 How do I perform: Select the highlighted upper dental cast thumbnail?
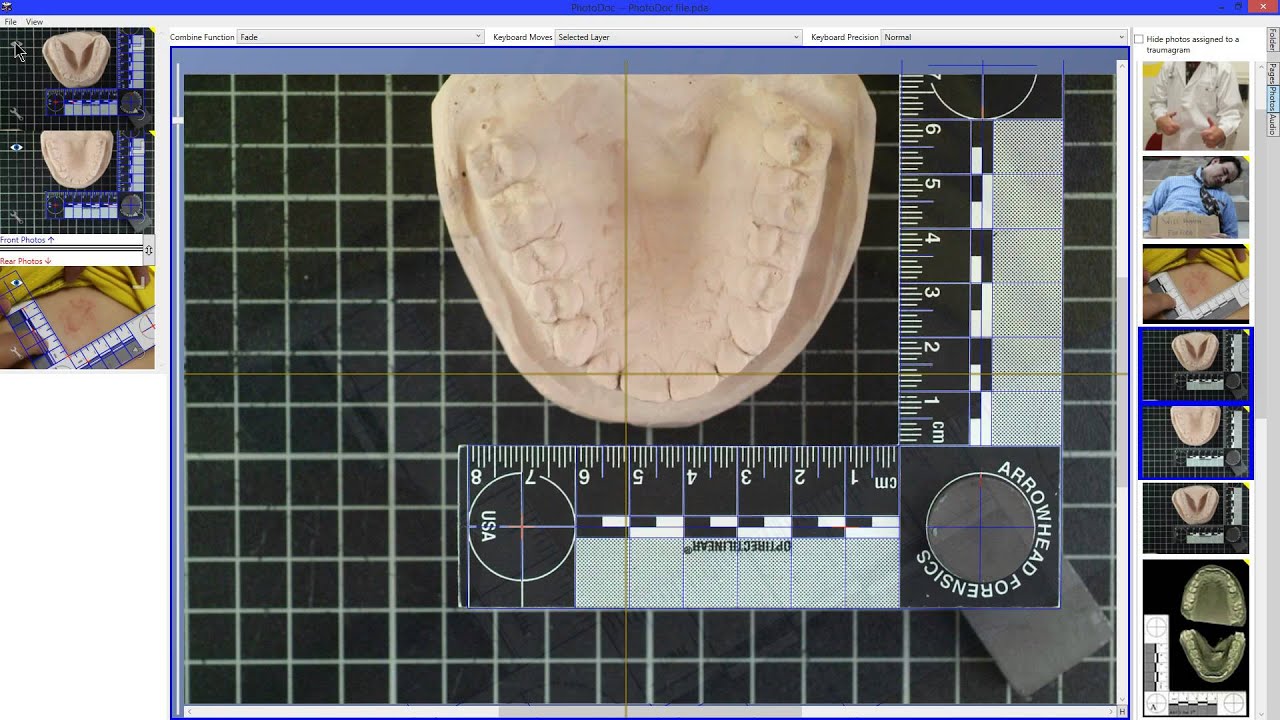[x=1195, y=365]
